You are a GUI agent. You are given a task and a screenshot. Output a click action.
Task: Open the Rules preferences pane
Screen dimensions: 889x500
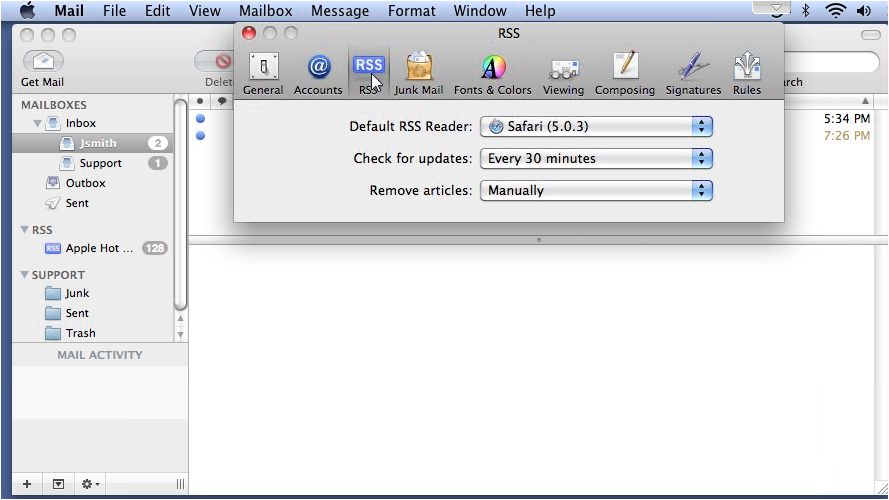tap(747, 74)
